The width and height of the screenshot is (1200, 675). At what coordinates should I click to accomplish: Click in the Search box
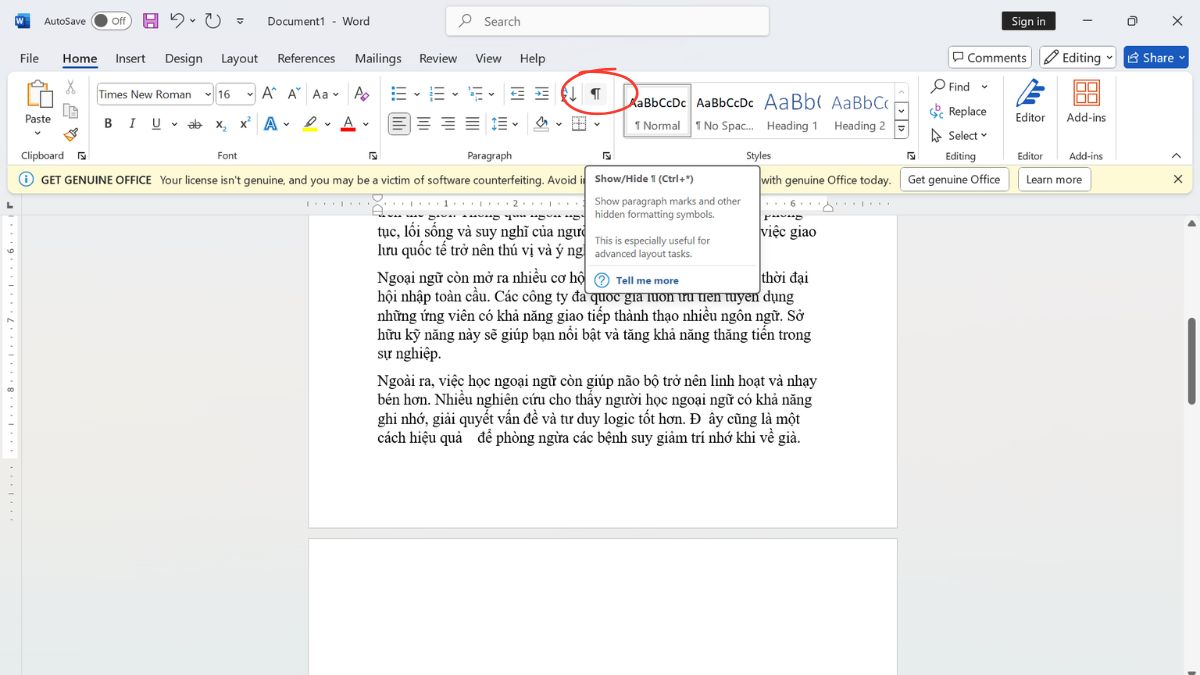tap(607, 21)
